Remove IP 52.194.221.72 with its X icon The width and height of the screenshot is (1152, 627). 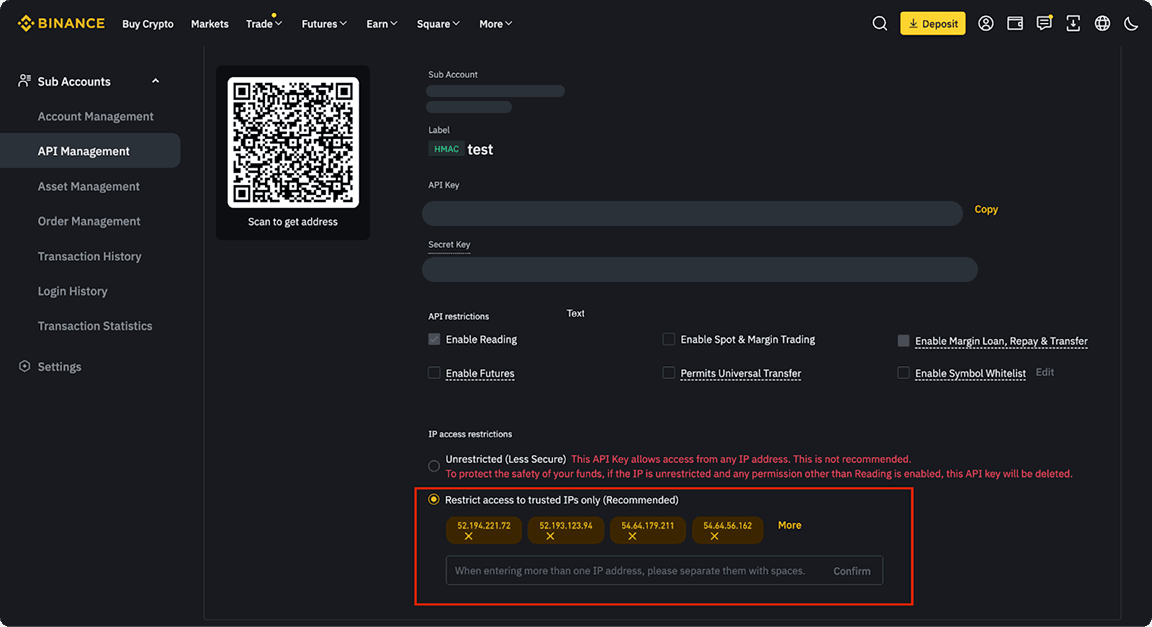[470, 537]
